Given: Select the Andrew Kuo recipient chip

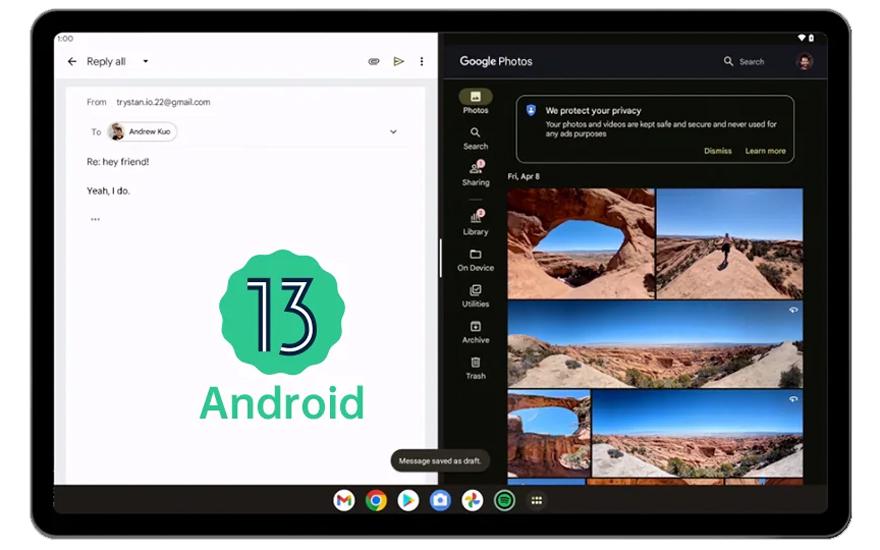Looking at the screenshot, I should point(142,132).
